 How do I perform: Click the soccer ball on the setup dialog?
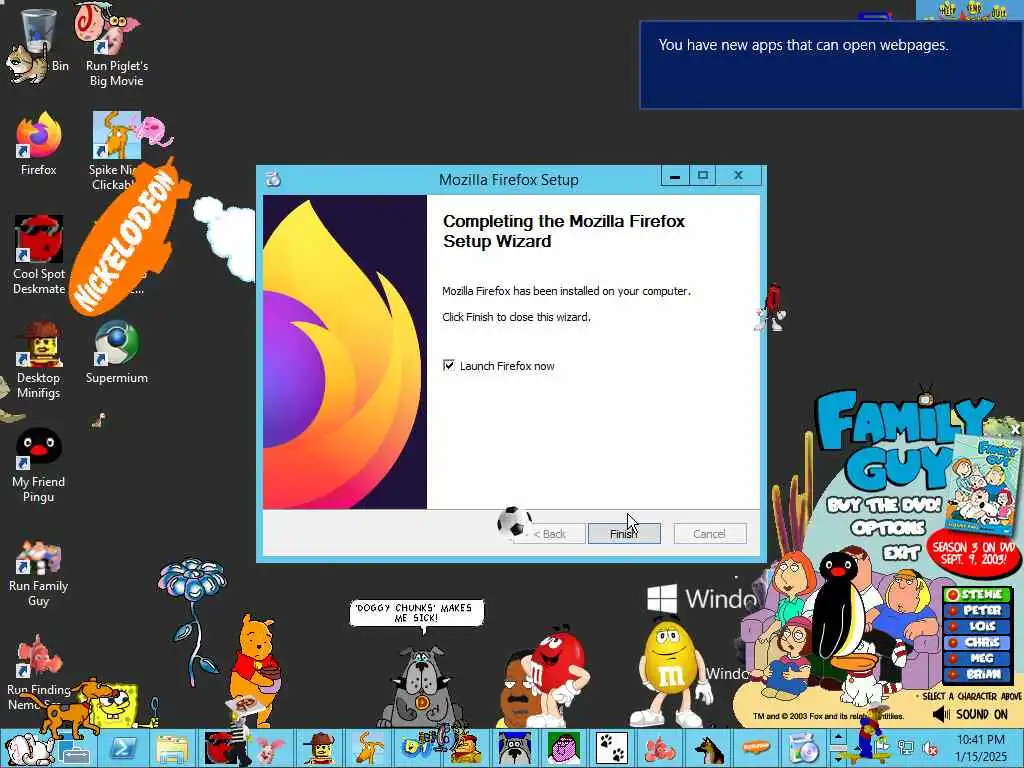pyautogui.click(x=513, y=522)
